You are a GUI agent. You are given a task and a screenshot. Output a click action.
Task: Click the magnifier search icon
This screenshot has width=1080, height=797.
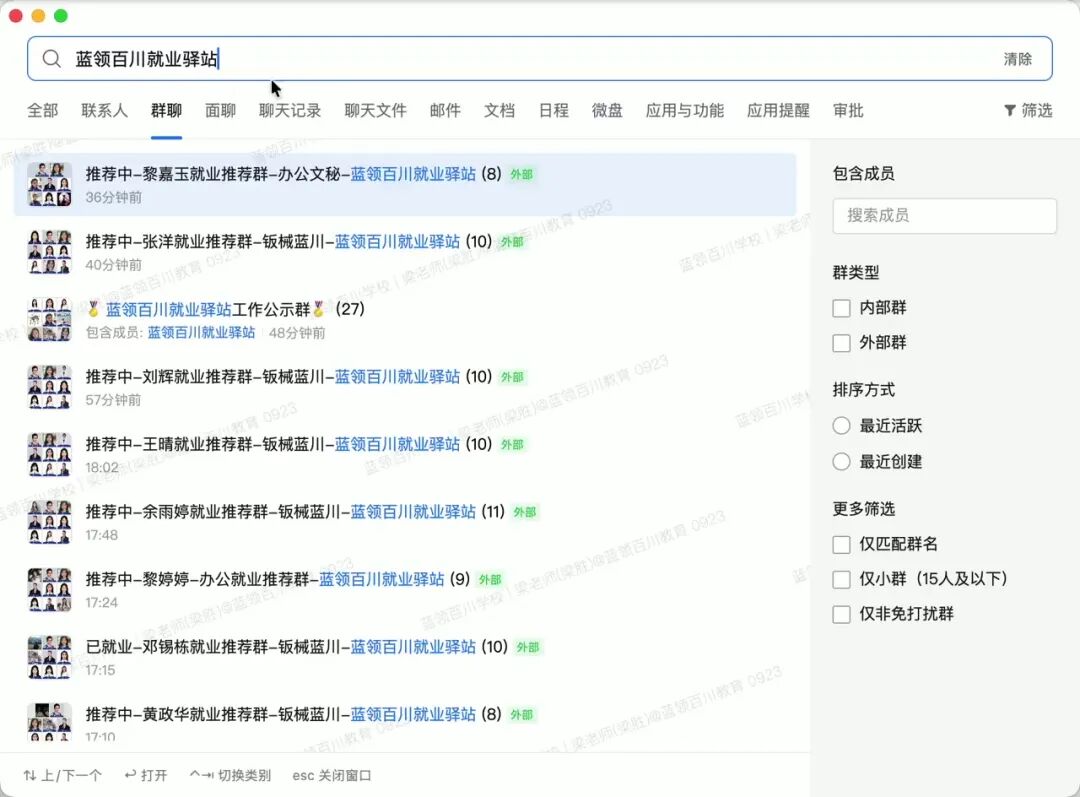(52, 59)
